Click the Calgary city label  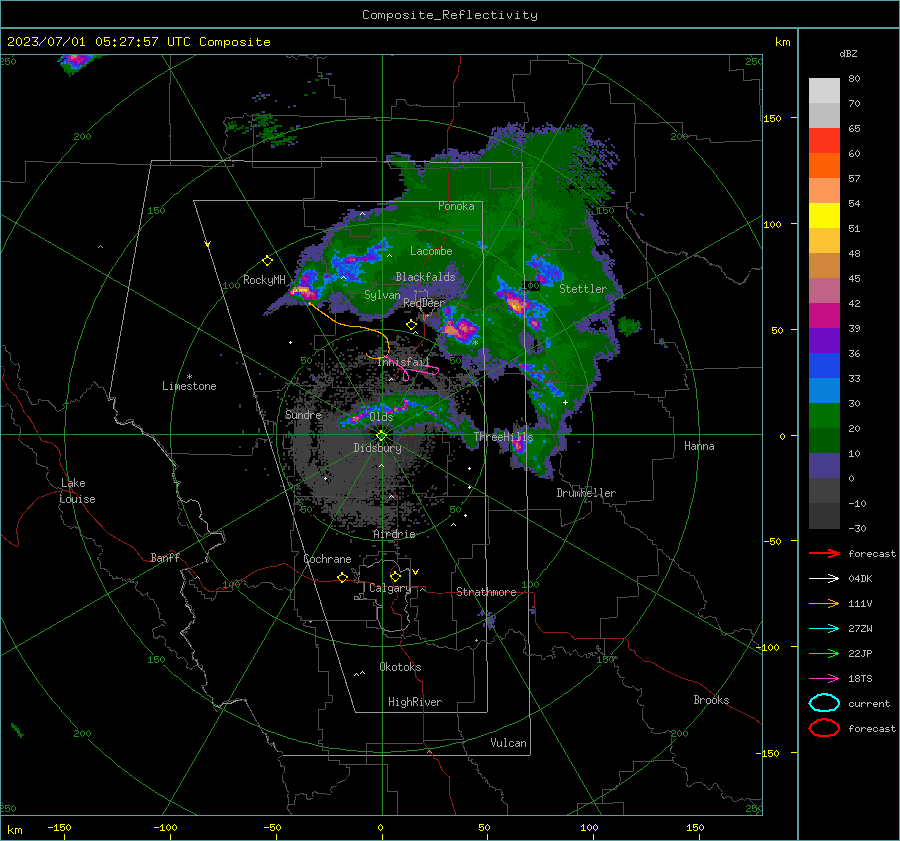(x=390, y=588)
